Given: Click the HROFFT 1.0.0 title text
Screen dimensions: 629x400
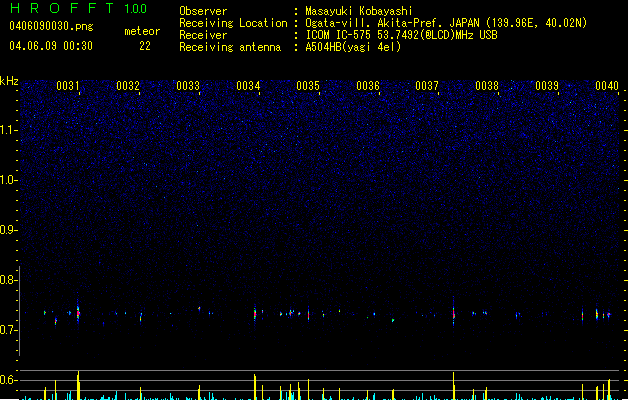Looking at the screenshot, I should pyautogui.click(x=79, y=8).
